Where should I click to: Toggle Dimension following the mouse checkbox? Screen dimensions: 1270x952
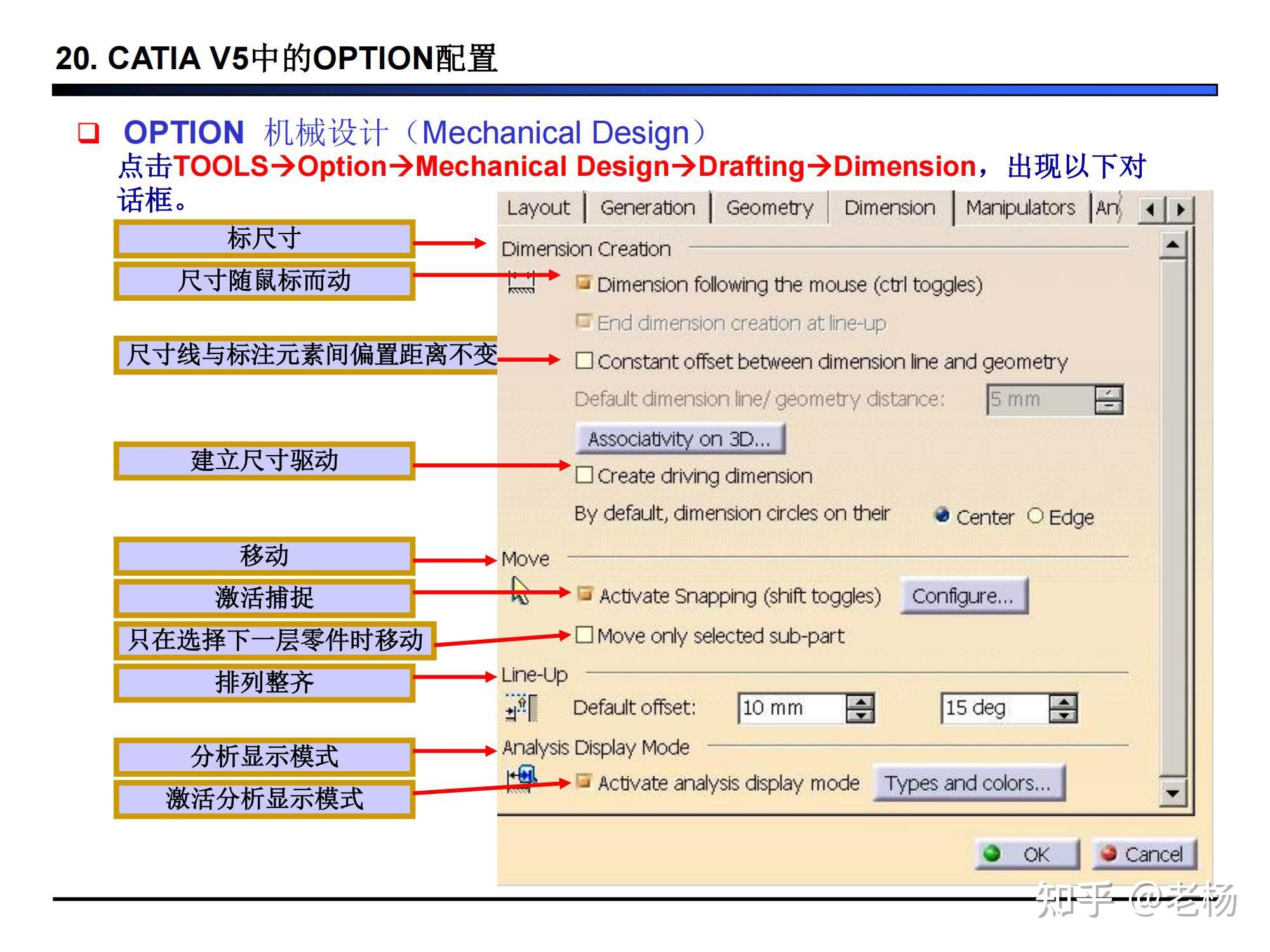(584, 283)
